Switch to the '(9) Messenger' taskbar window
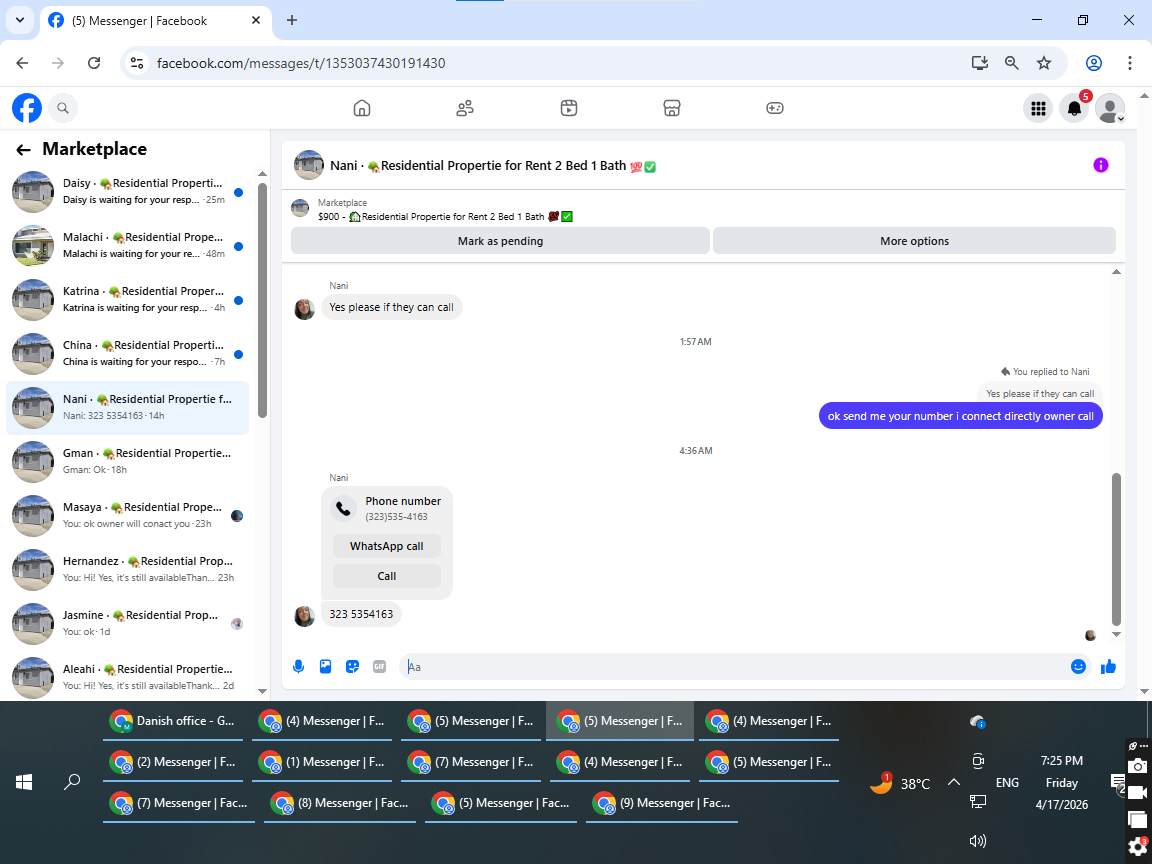The width and height of the screenshot is (1152, 864). [x=661, y=803]
